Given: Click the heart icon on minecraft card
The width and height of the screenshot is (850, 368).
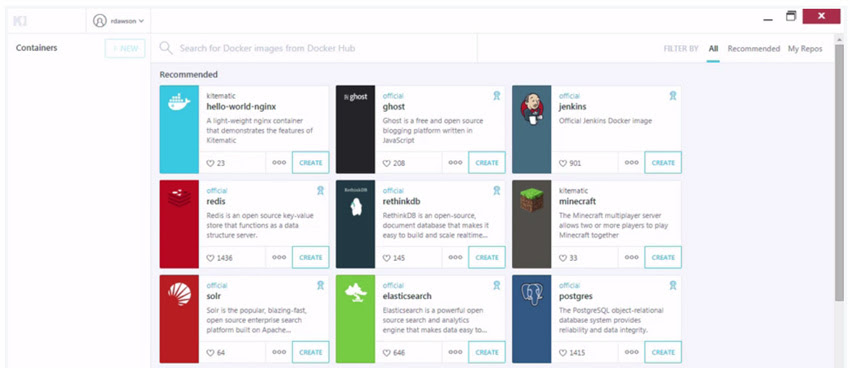Looking at the screenshot, I should click(563, 258).
